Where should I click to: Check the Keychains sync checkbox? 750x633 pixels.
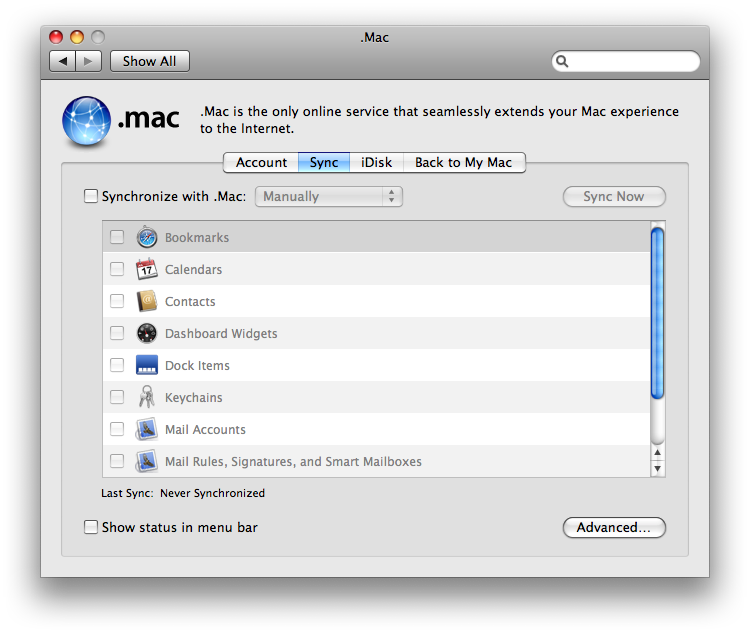click(x=117, y=397)
